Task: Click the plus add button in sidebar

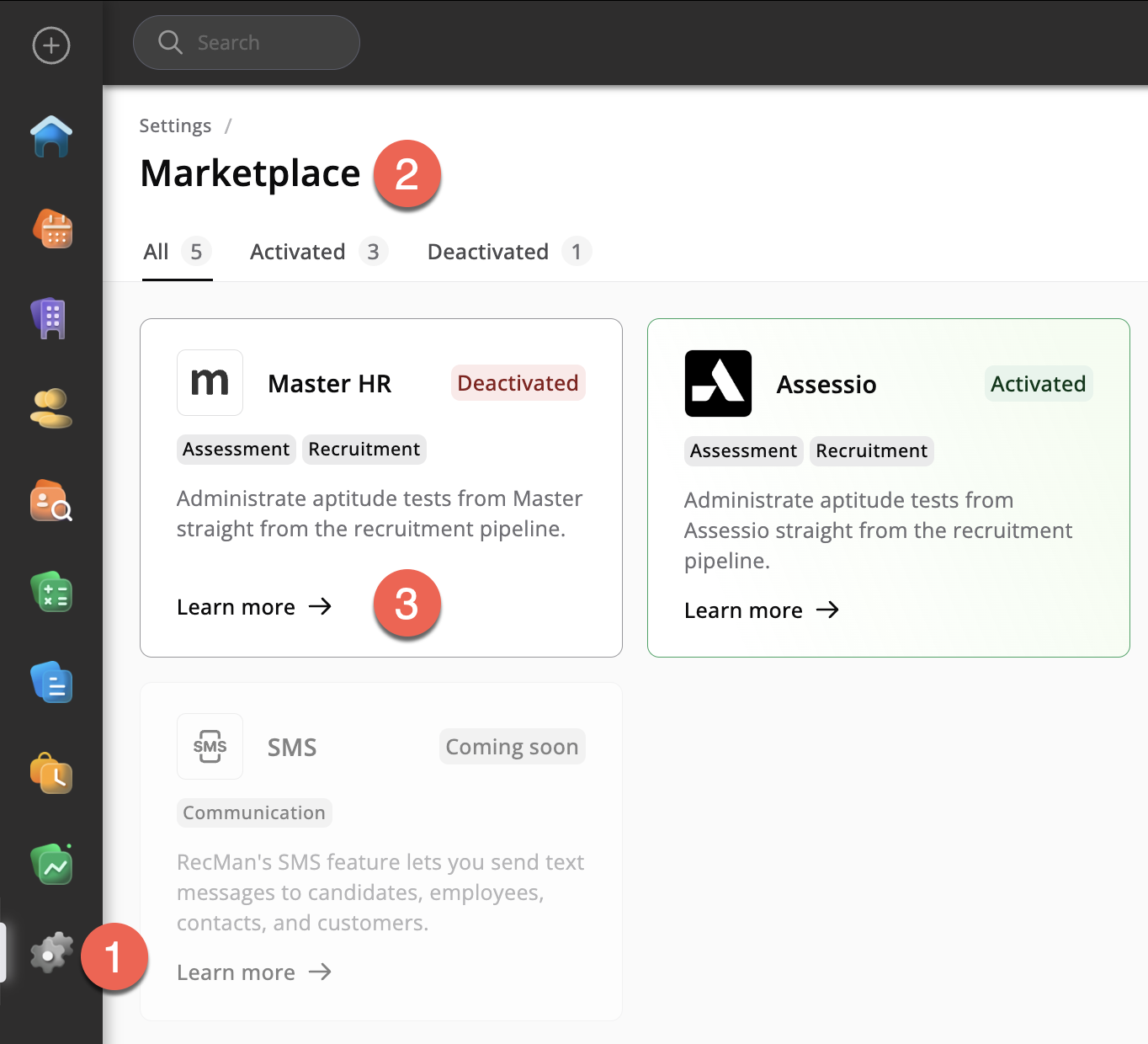Action: pos(51,45)
